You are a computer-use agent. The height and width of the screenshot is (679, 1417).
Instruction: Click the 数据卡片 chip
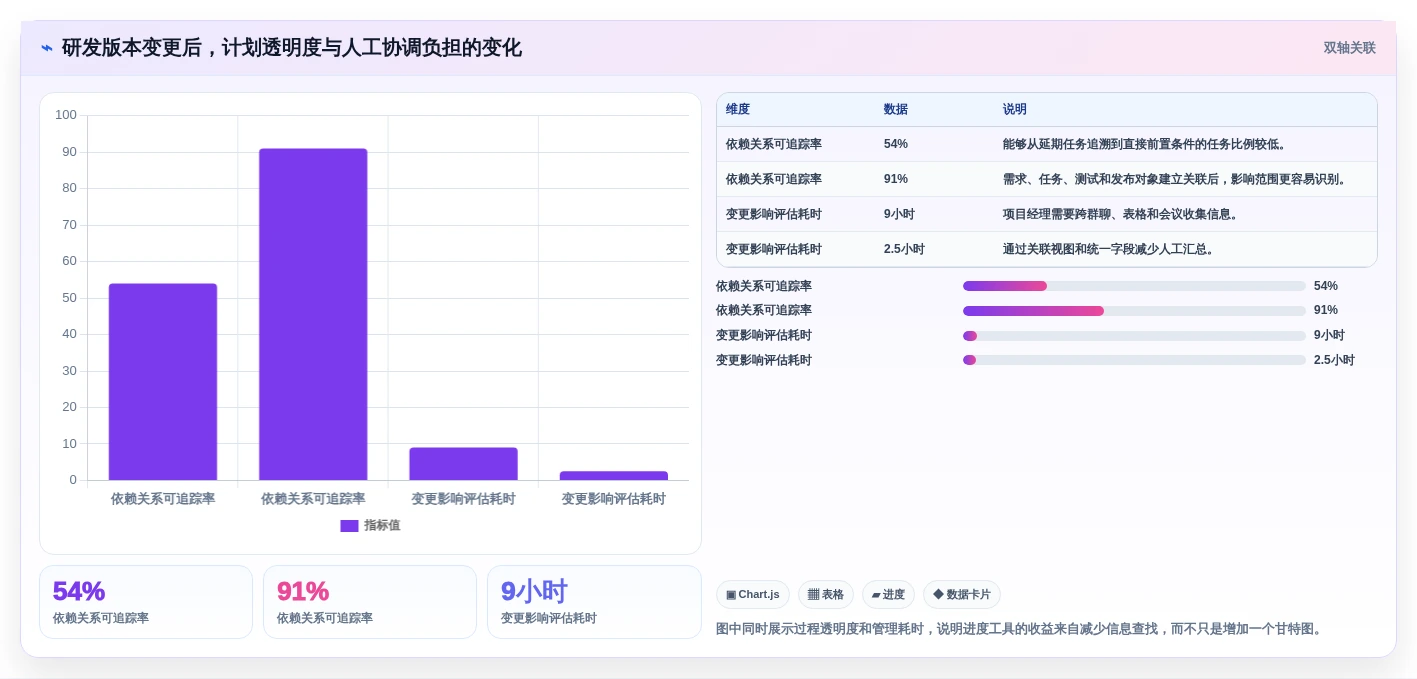pos(962,594)
